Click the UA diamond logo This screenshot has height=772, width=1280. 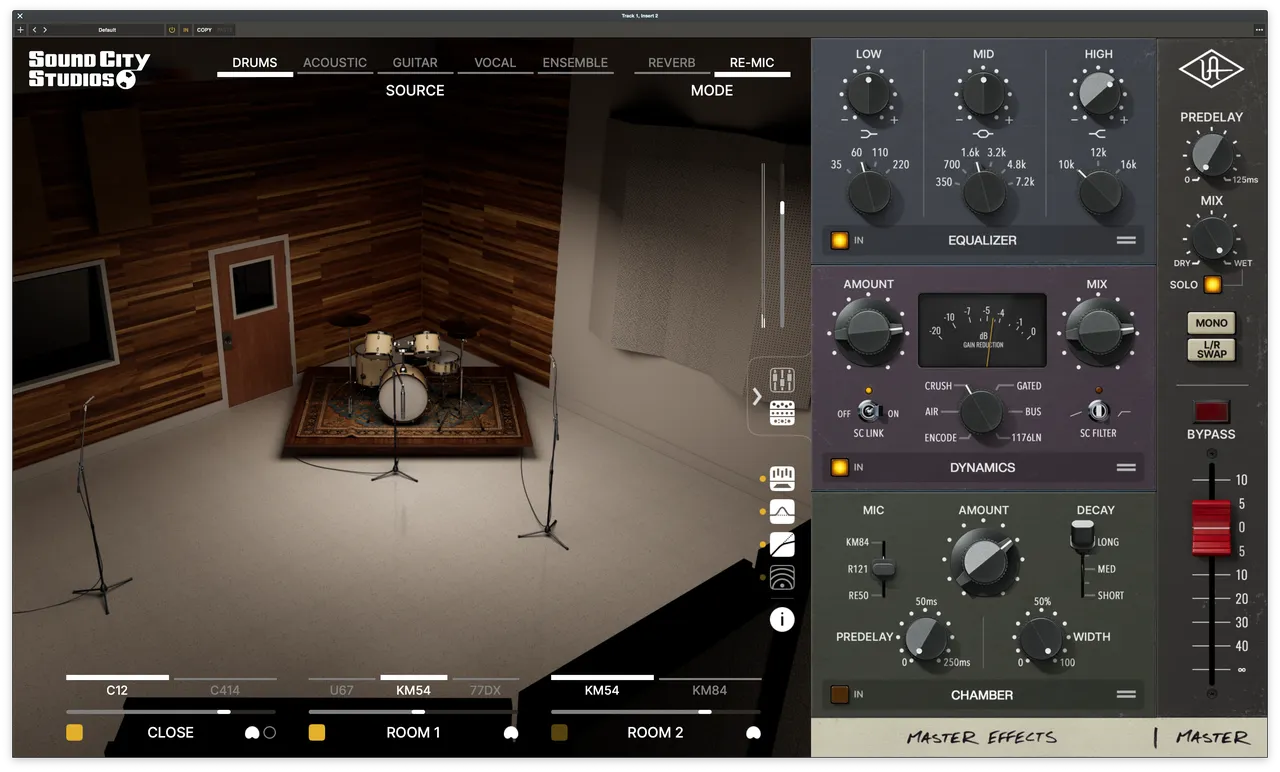[1211, 70]
